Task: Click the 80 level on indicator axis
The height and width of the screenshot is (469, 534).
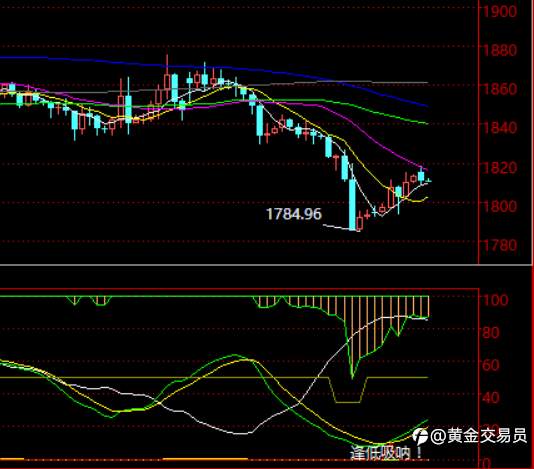Action: pyautogui.click(x=491, y=332)
